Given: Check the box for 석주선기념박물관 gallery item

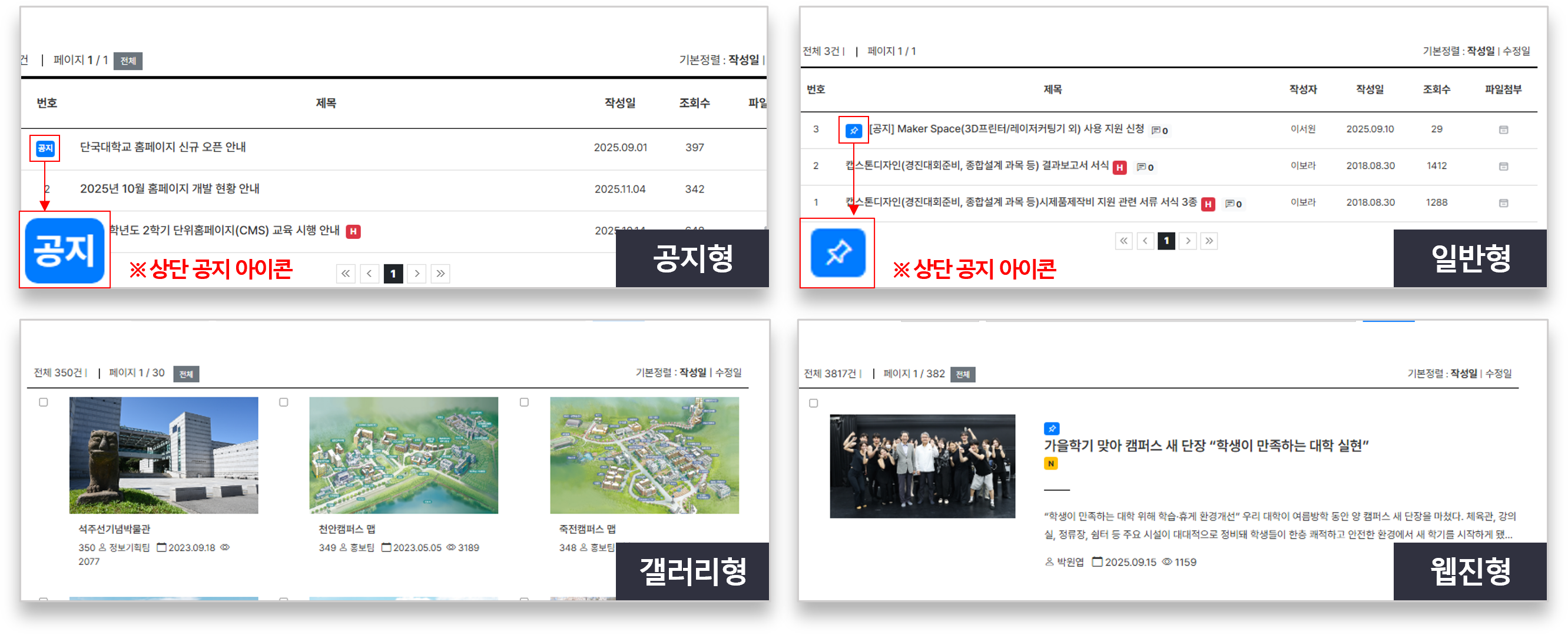Looking at the screenshot, I should pos(43,402).
